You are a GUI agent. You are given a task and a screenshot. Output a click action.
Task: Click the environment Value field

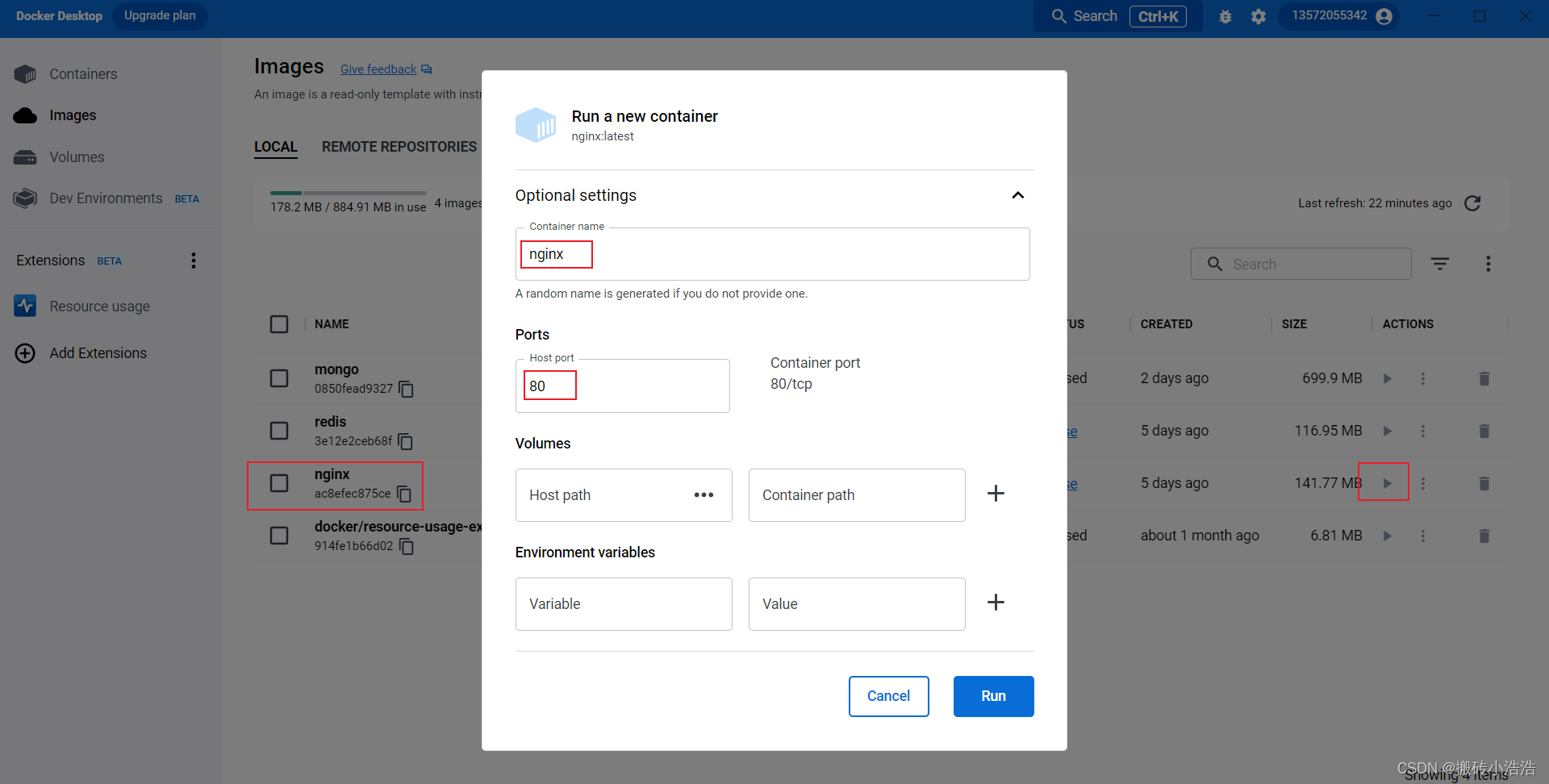[x=857, y=604]
